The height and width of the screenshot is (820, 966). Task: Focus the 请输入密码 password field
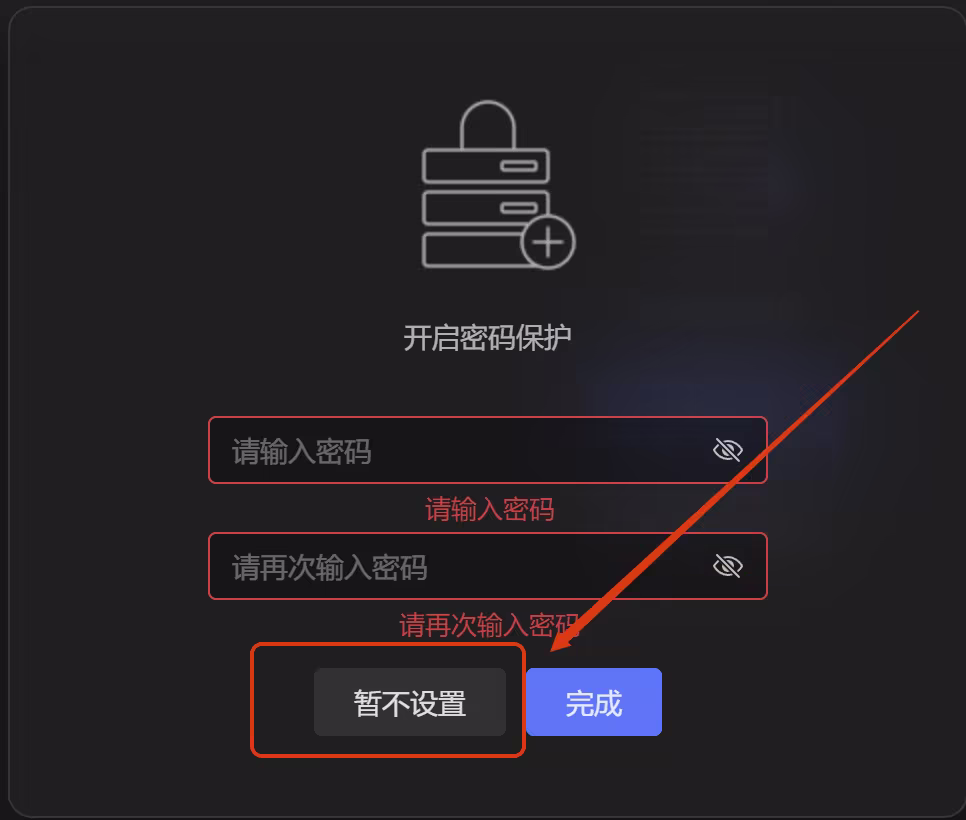click(x=488, y=450)
